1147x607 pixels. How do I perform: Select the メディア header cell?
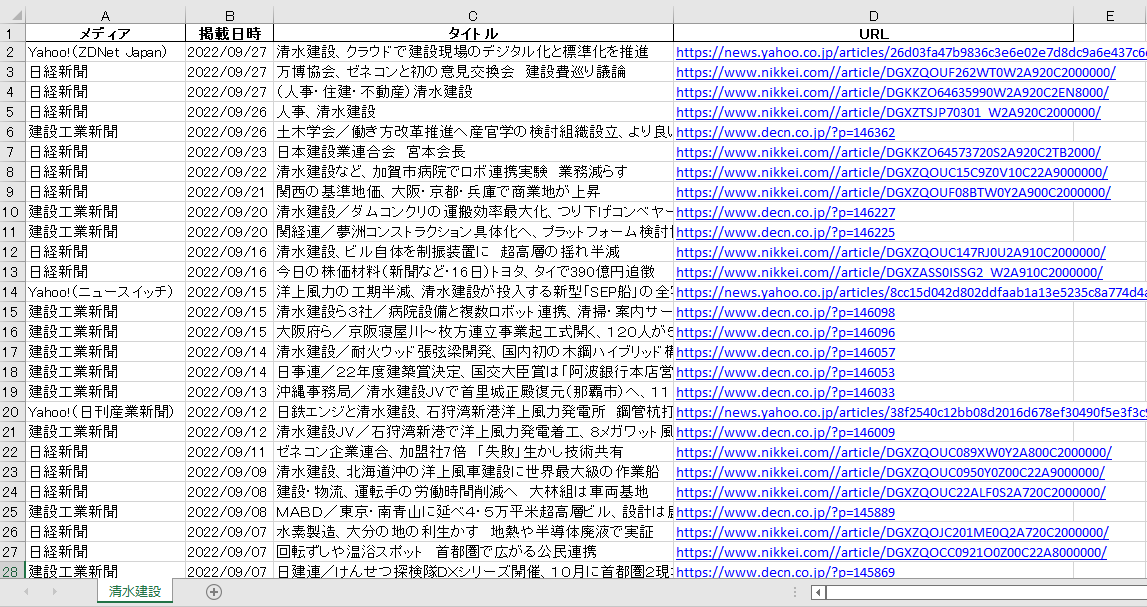tap(105, 33)
